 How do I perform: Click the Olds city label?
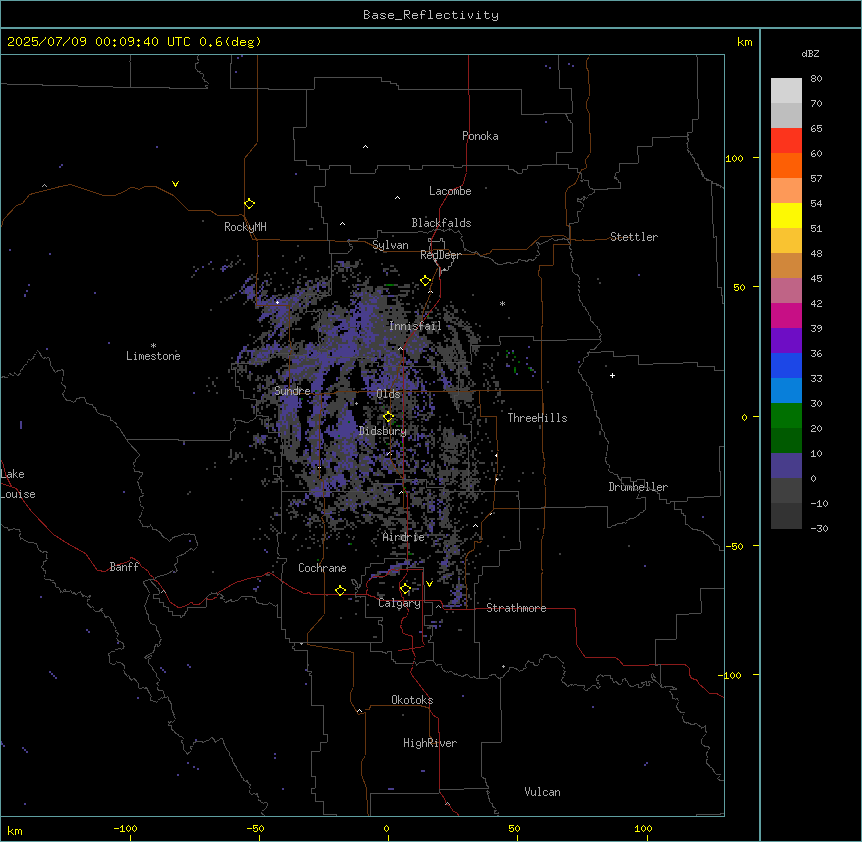388,394
